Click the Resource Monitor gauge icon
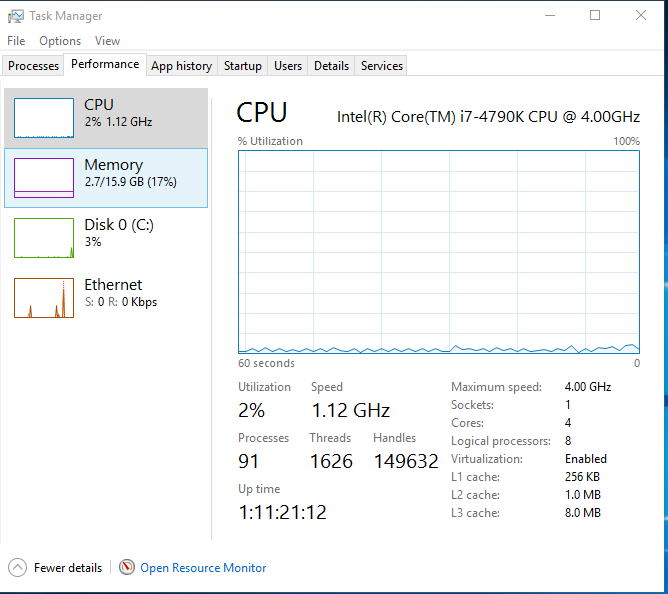 tap(127, 567)
